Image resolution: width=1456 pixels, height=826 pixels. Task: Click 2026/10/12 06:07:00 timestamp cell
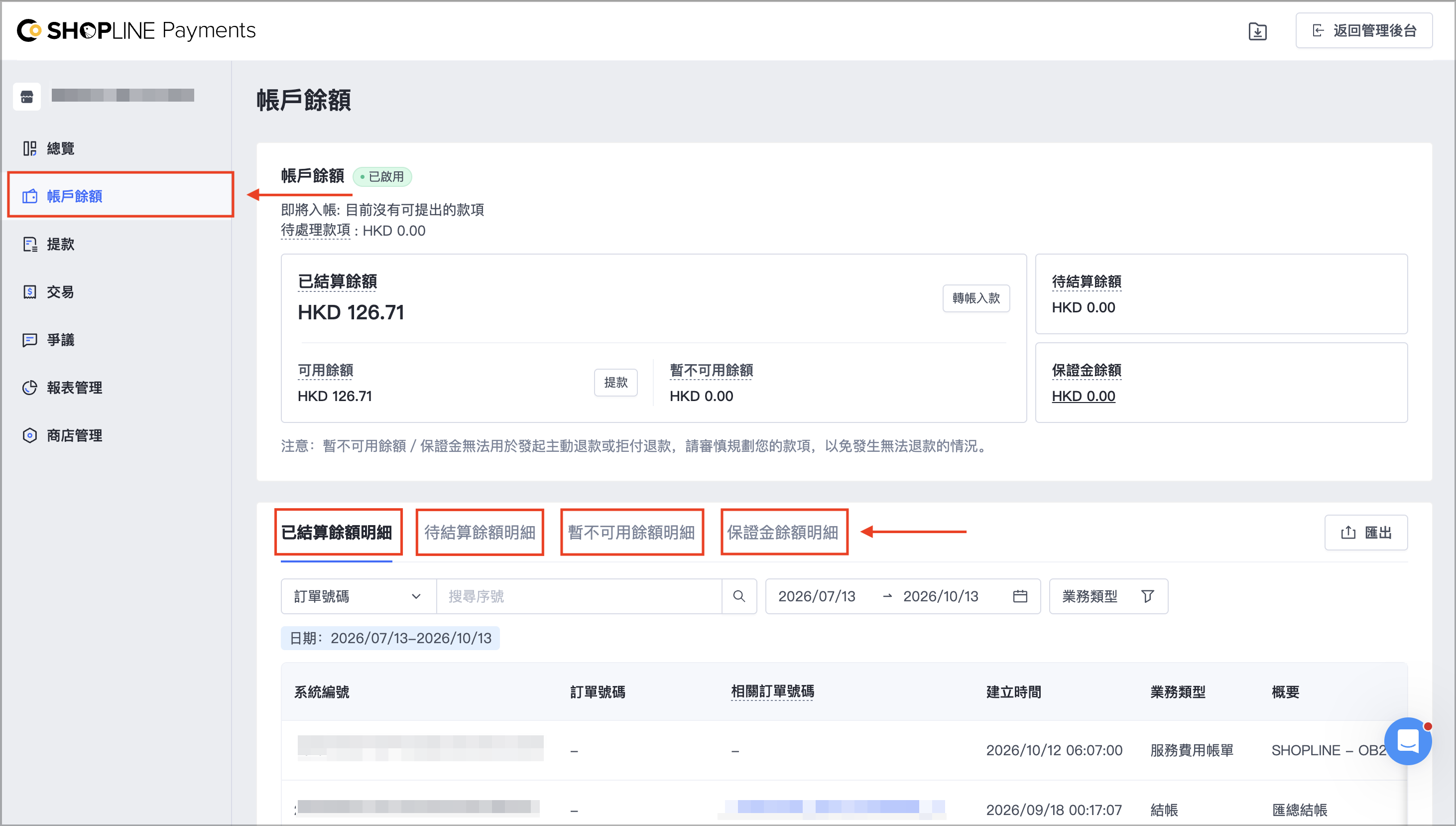point(1054,751)
